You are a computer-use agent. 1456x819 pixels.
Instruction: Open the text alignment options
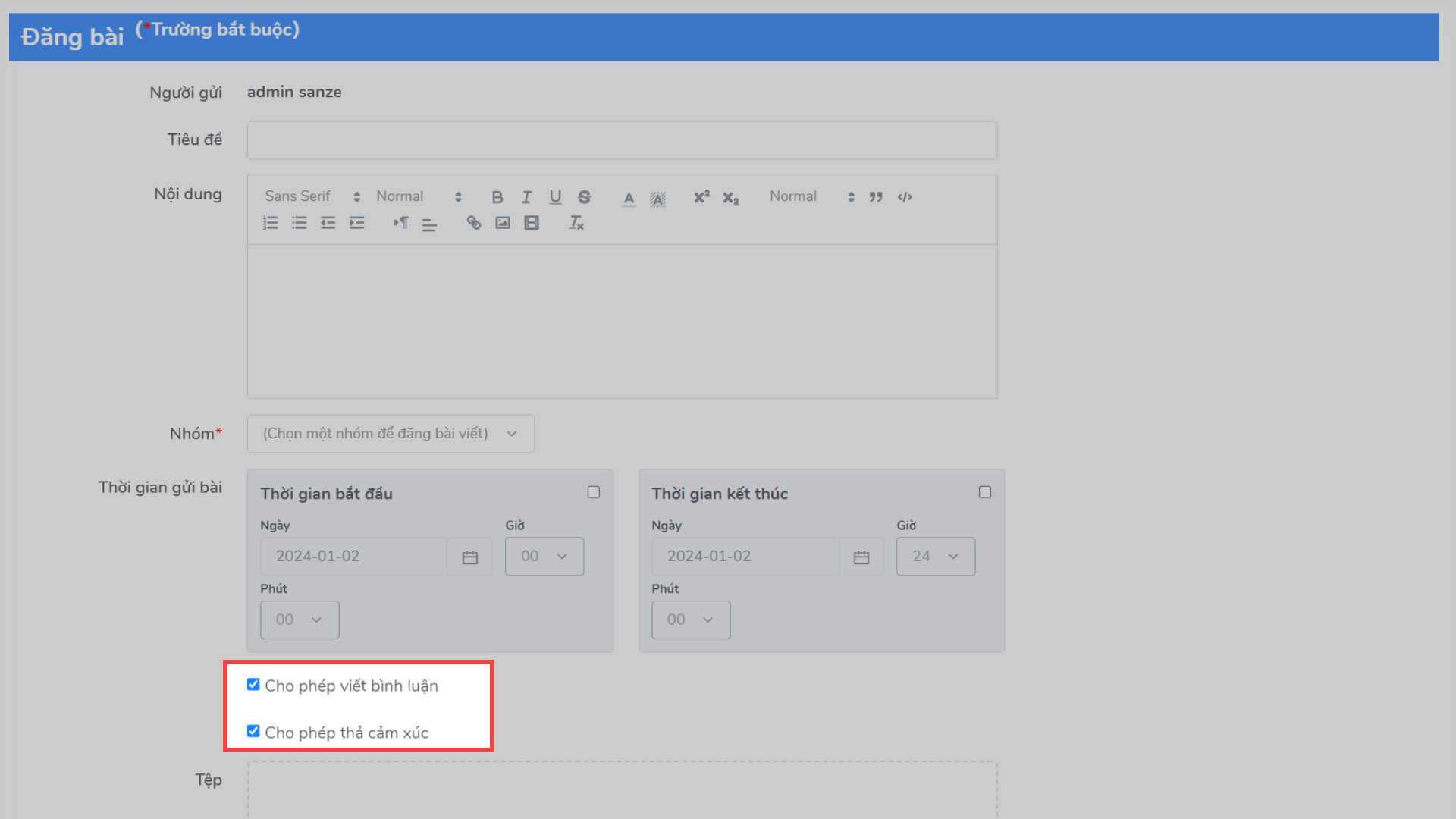pyautogui.click(x=429, y=224)
